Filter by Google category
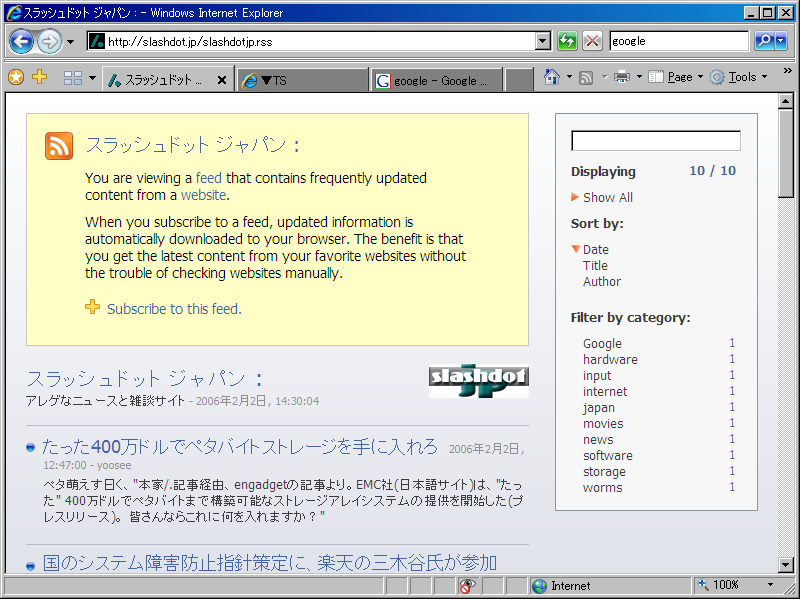 pyautogui.click(x=602, y=344)
